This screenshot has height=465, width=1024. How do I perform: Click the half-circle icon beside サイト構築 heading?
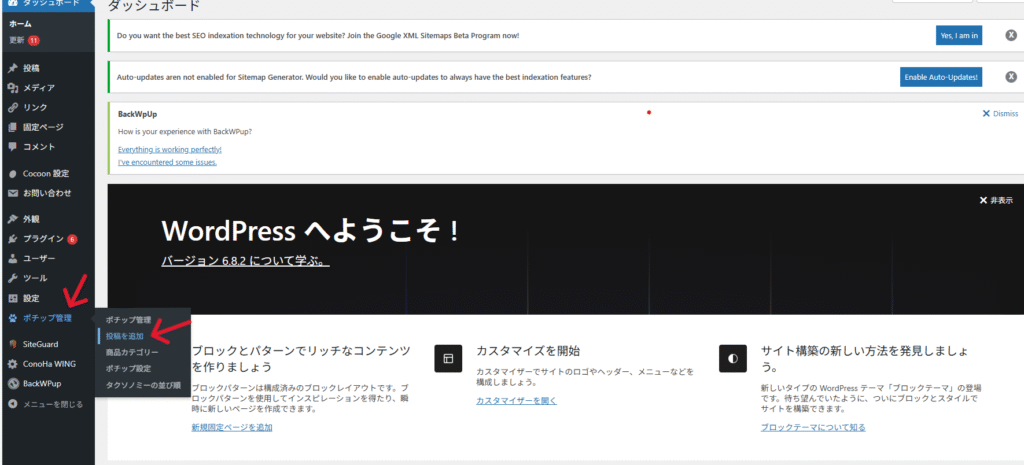(733, 359)
